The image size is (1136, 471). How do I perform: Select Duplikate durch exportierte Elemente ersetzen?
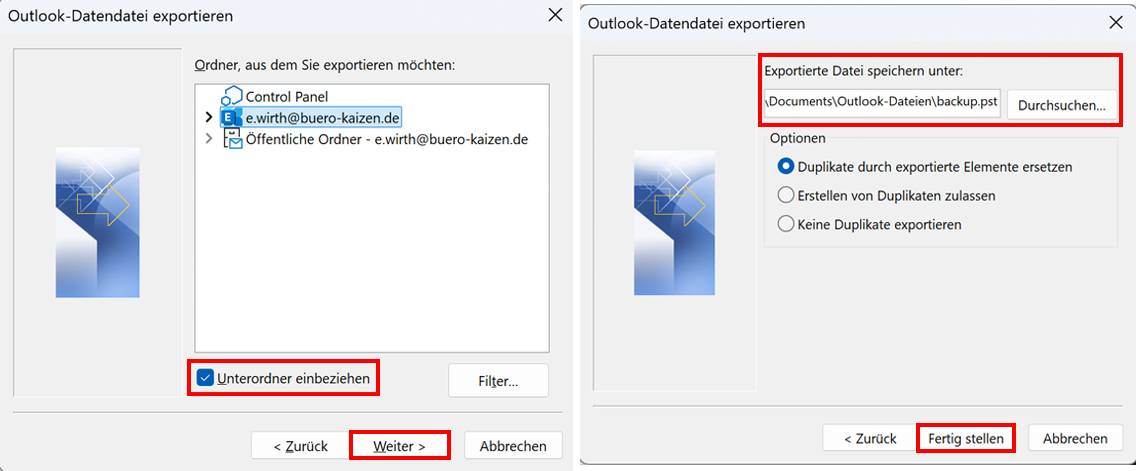point(786,167)
